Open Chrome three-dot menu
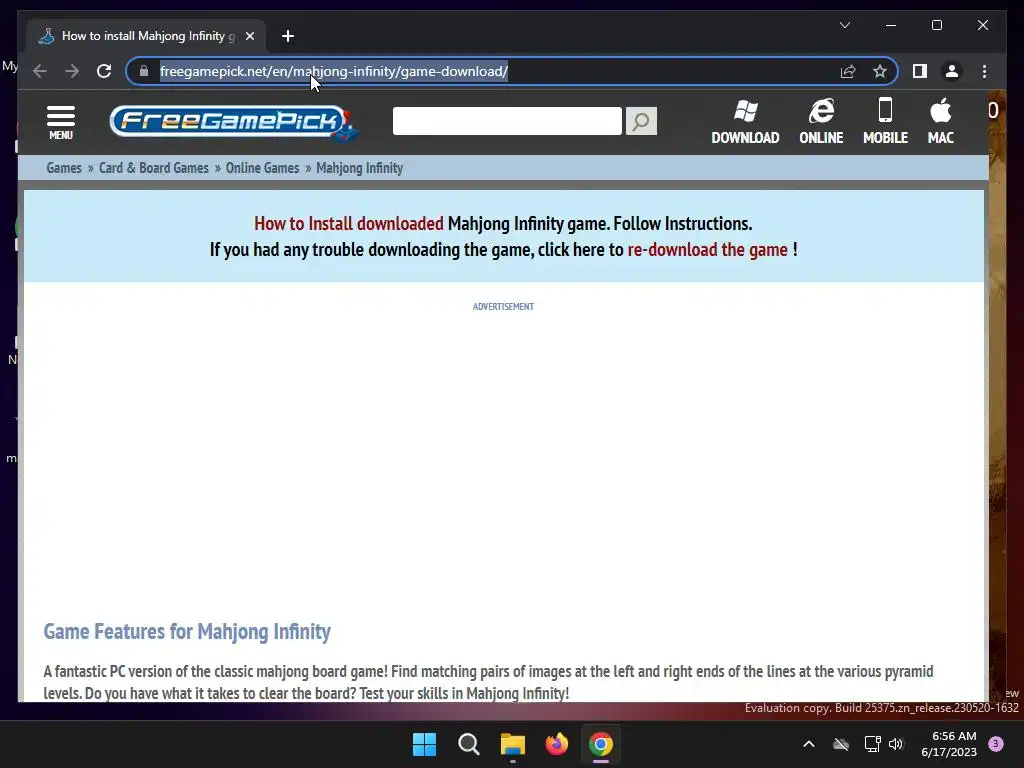 click(x=984, y=71)
